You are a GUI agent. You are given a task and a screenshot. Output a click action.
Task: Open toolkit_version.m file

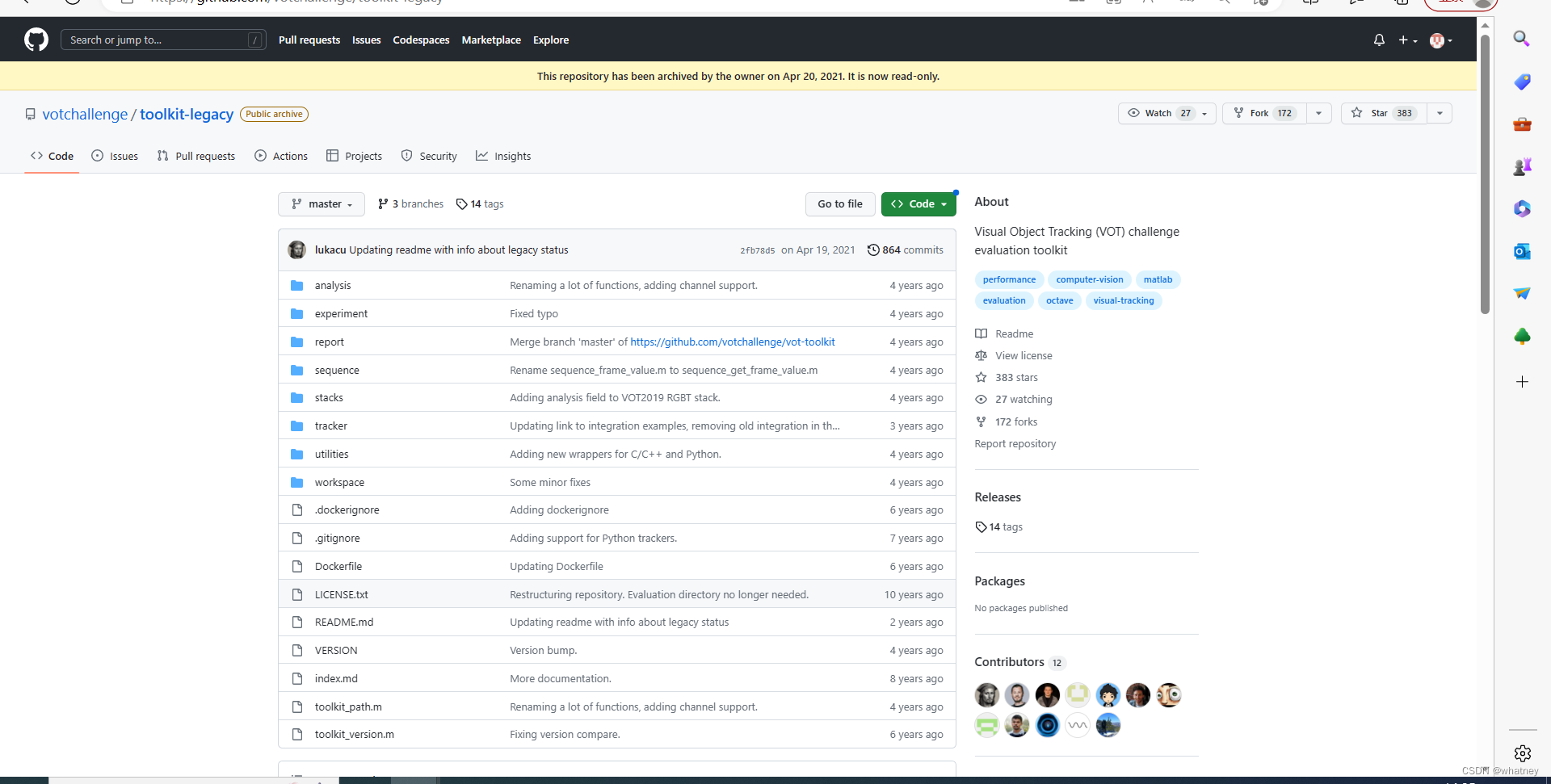355,735
